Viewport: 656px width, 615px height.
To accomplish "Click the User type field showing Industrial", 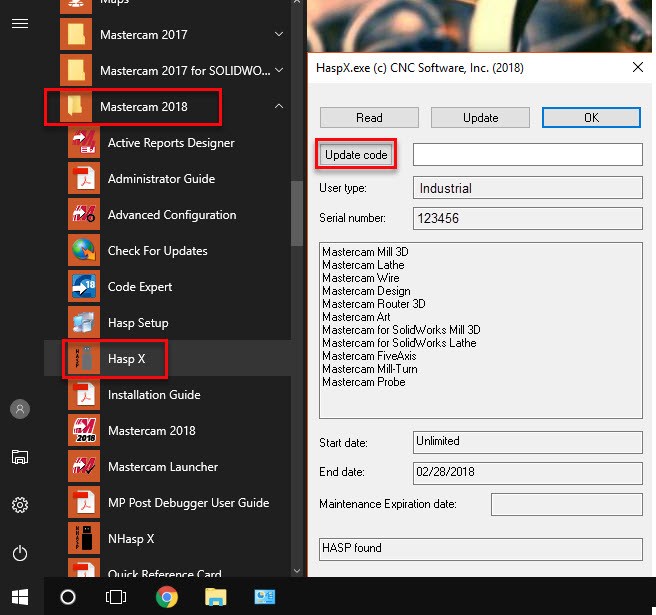I will (528, 188).
